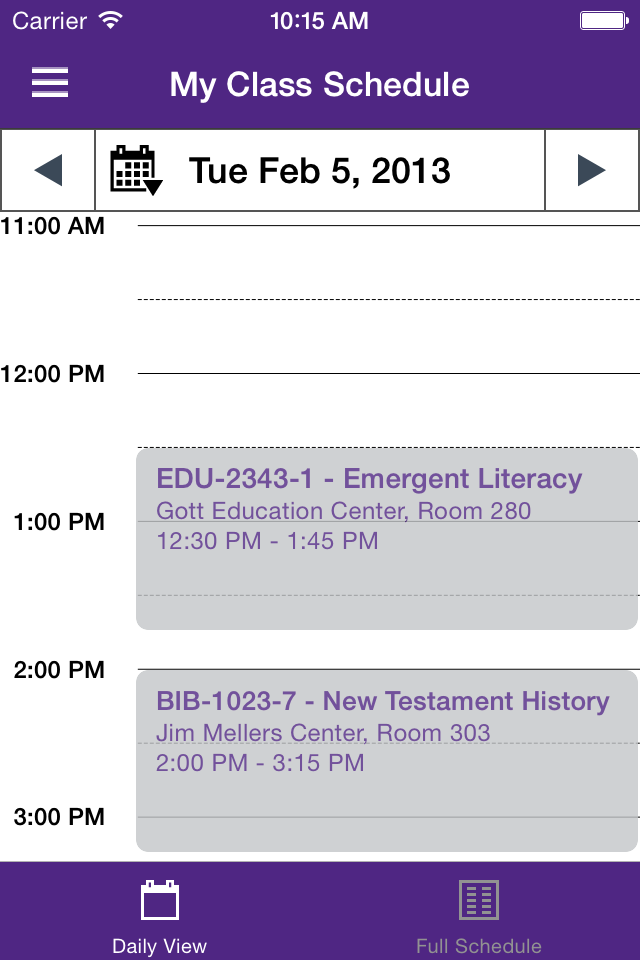Tap the Full Schedule grid icon
Image resolution: width=640 pixels, height=960 pixels.
tap(479, 900)
